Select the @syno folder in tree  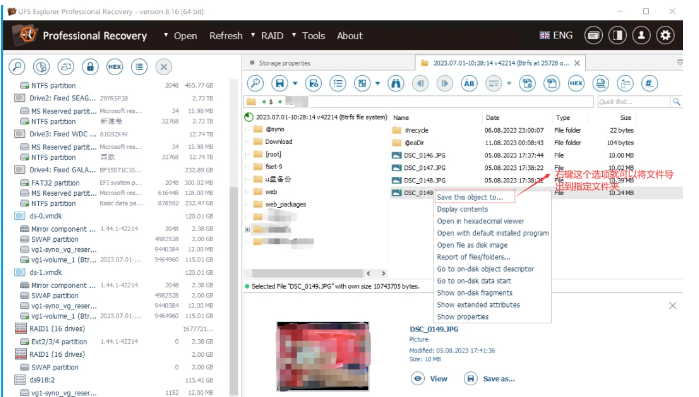point(275,129)
